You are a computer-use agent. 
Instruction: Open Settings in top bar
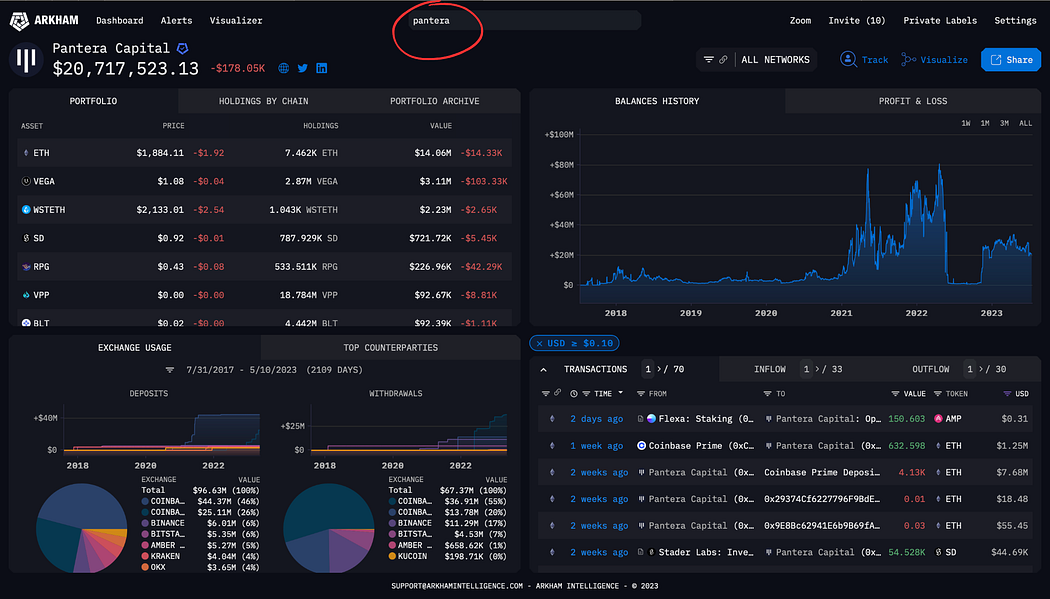1015,21
